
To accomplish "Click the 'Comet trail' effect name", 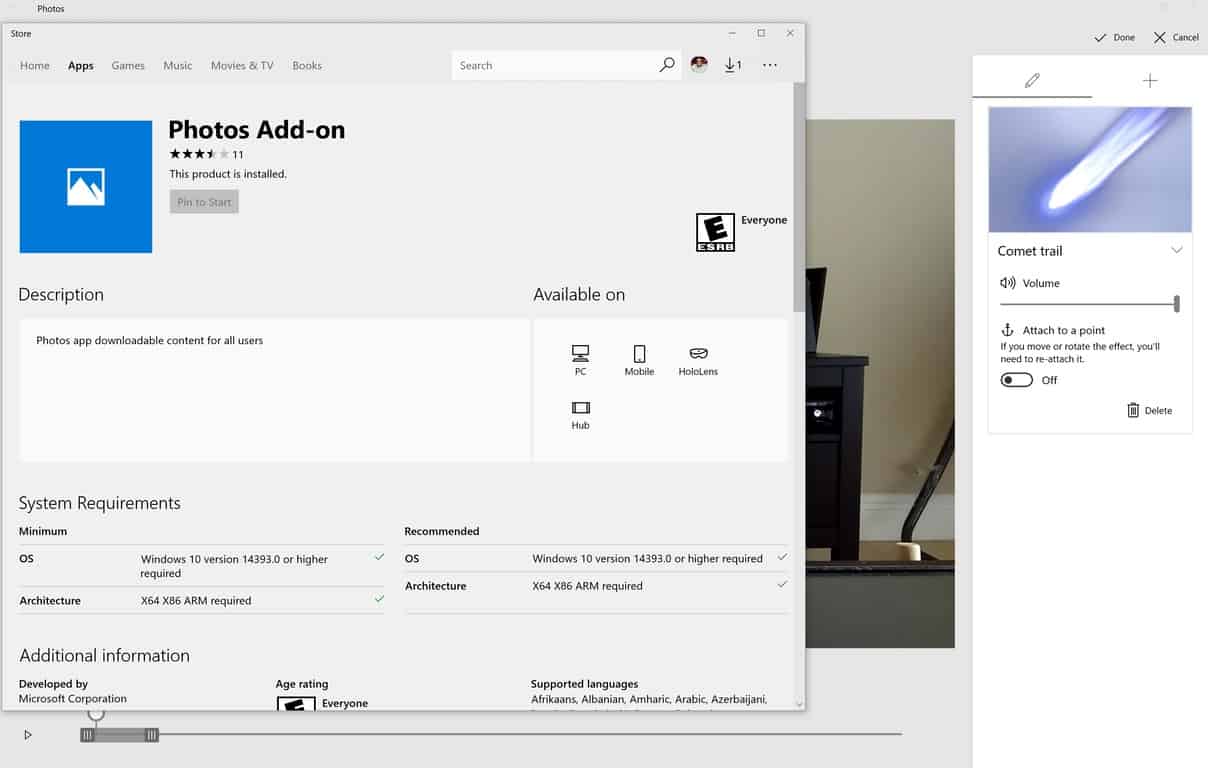I will [x=1030, y=251].
